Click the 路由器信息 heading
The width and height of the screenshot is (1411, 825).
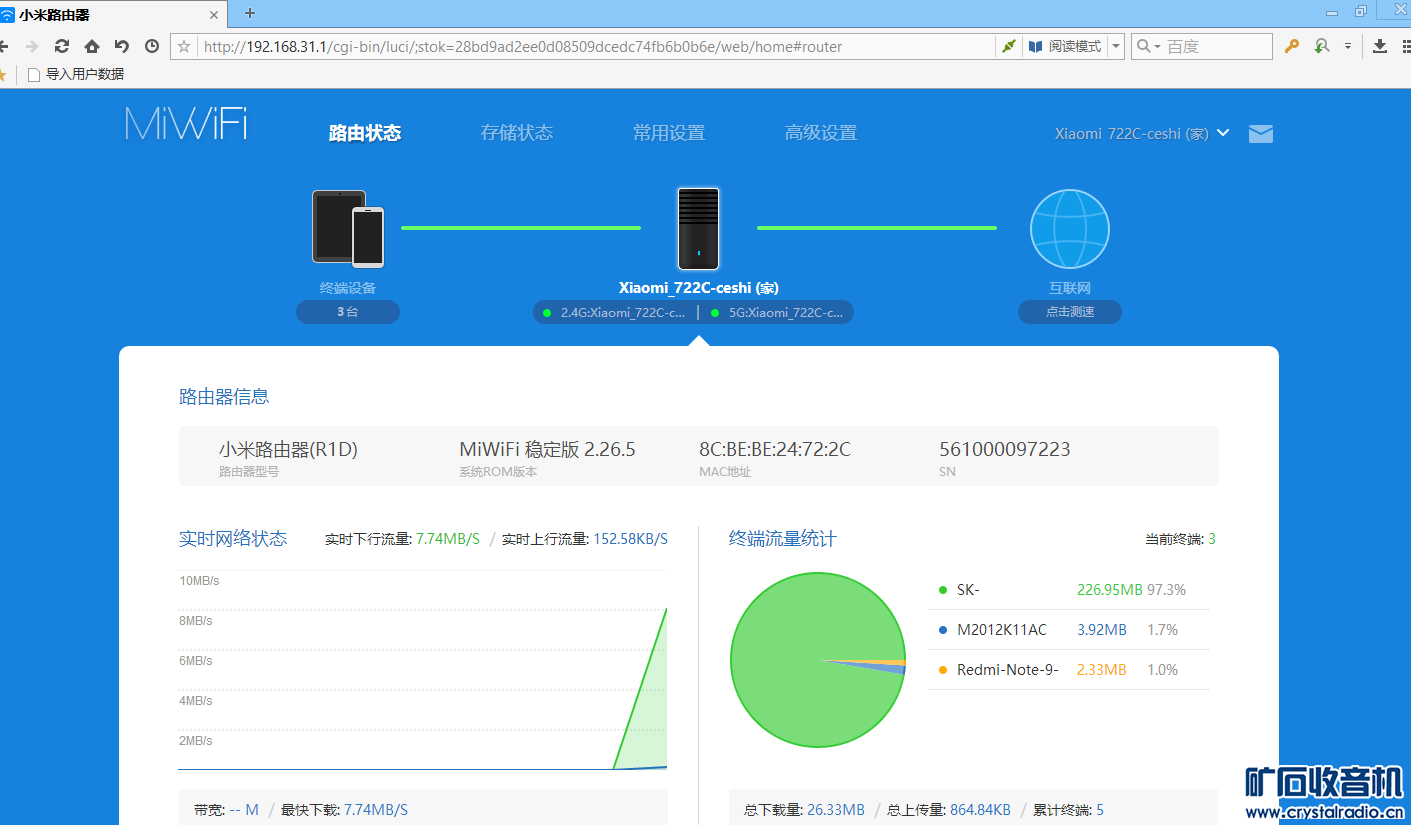tap(224, 397)
